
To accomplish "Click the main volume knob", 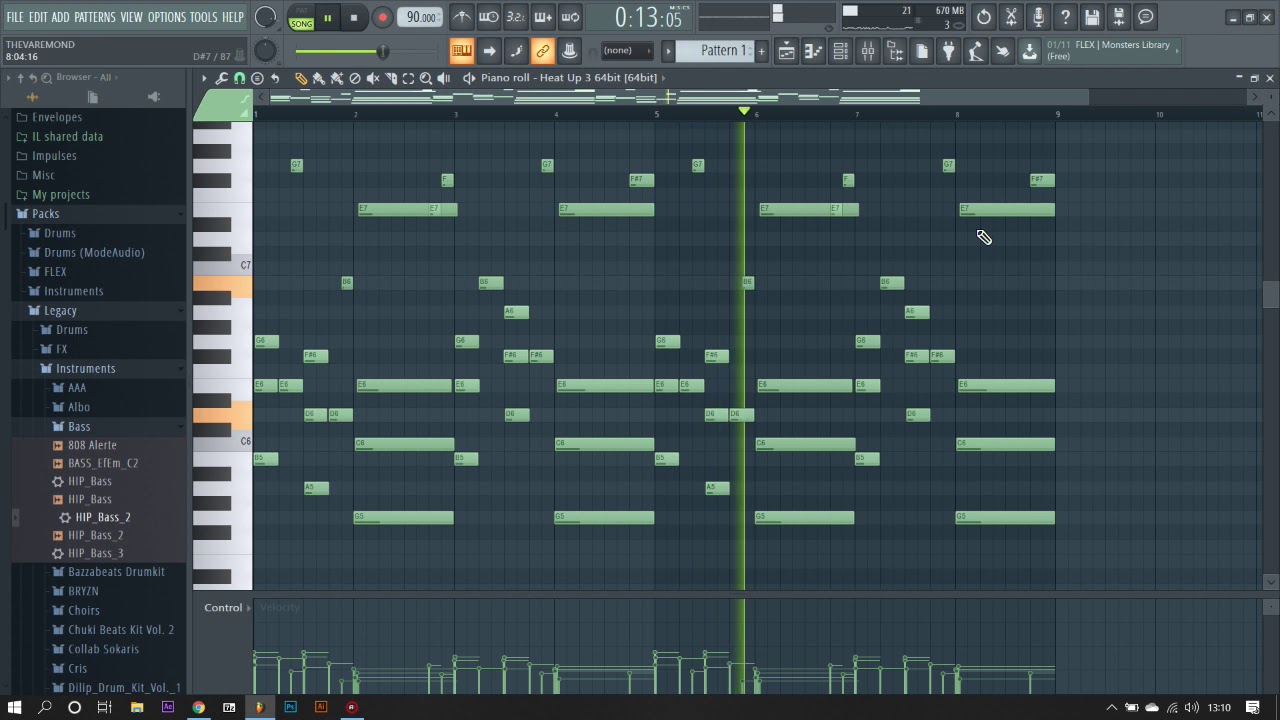I will [266, 17].
